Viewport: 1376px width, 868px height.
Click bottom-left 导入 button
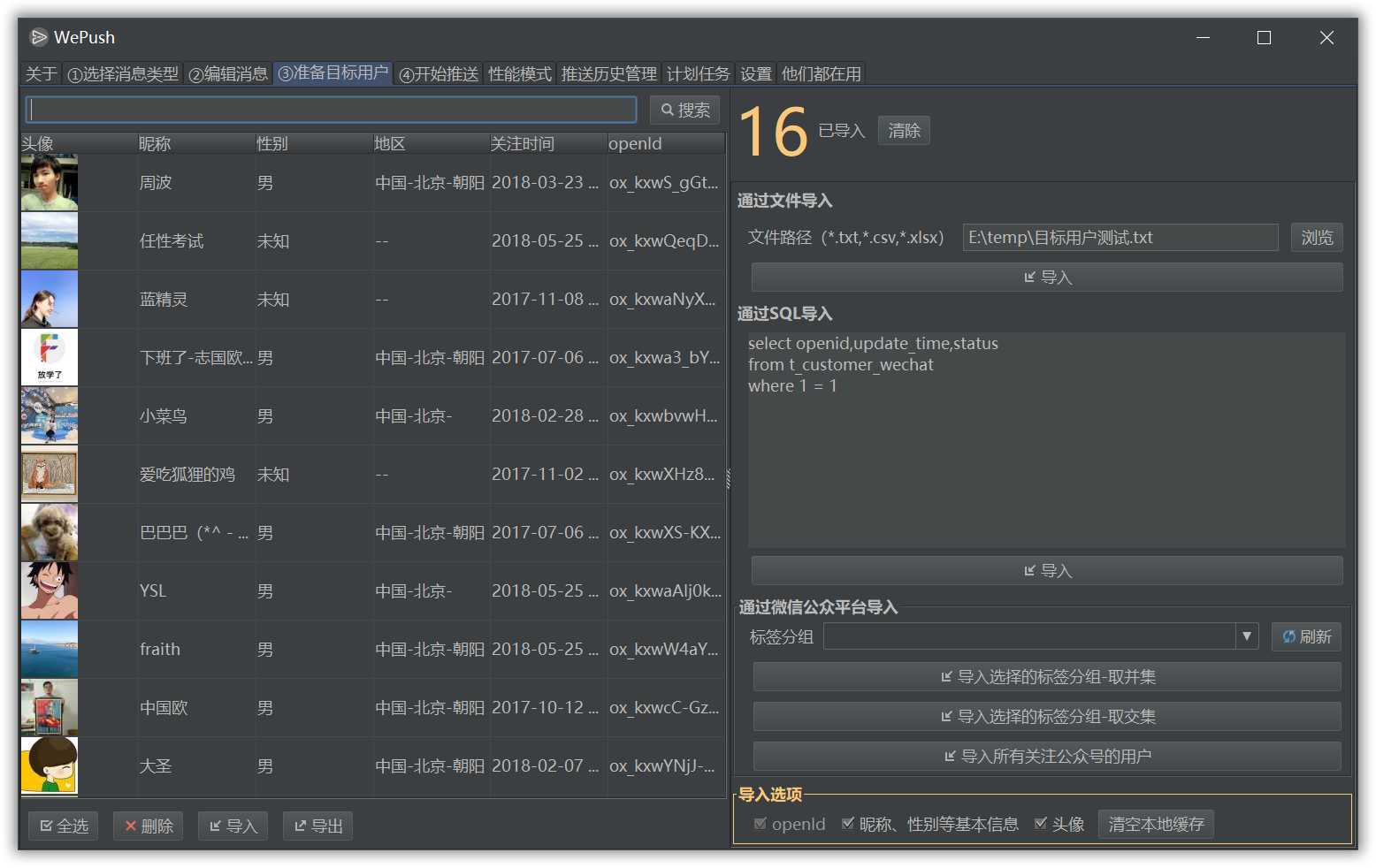[233, 826]
